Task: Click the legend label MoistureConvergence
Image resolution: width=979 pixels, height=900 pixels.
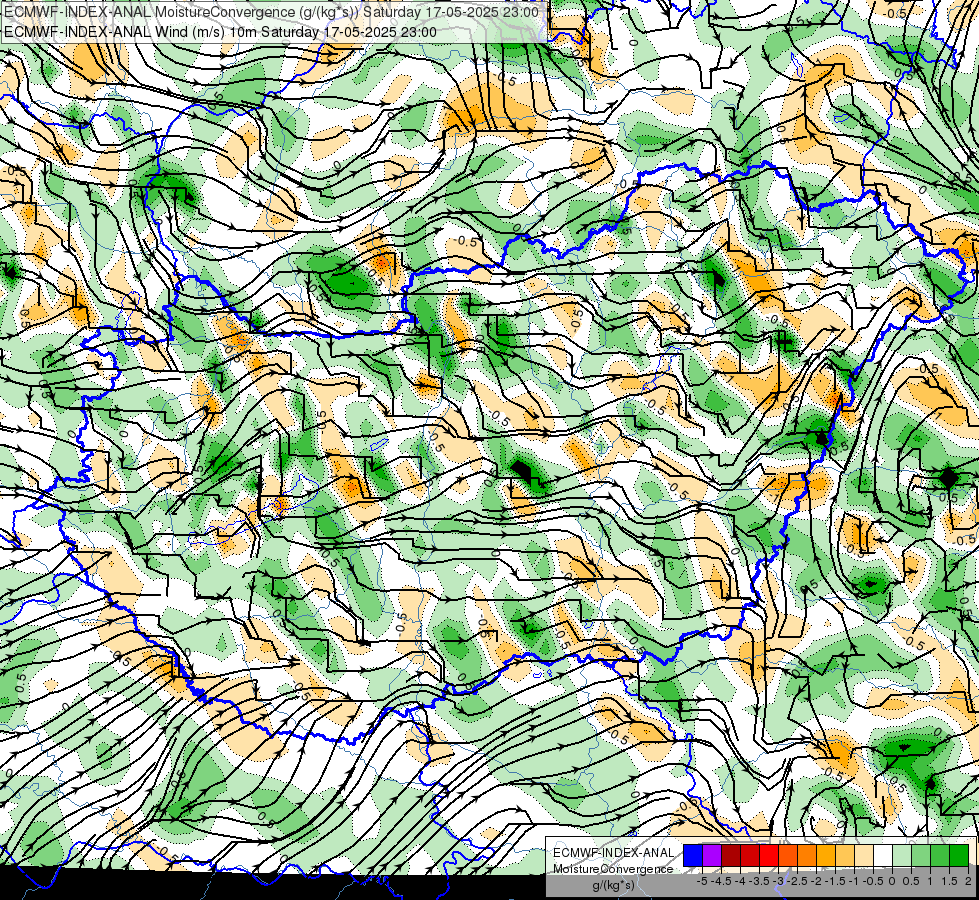Action: 613,869
